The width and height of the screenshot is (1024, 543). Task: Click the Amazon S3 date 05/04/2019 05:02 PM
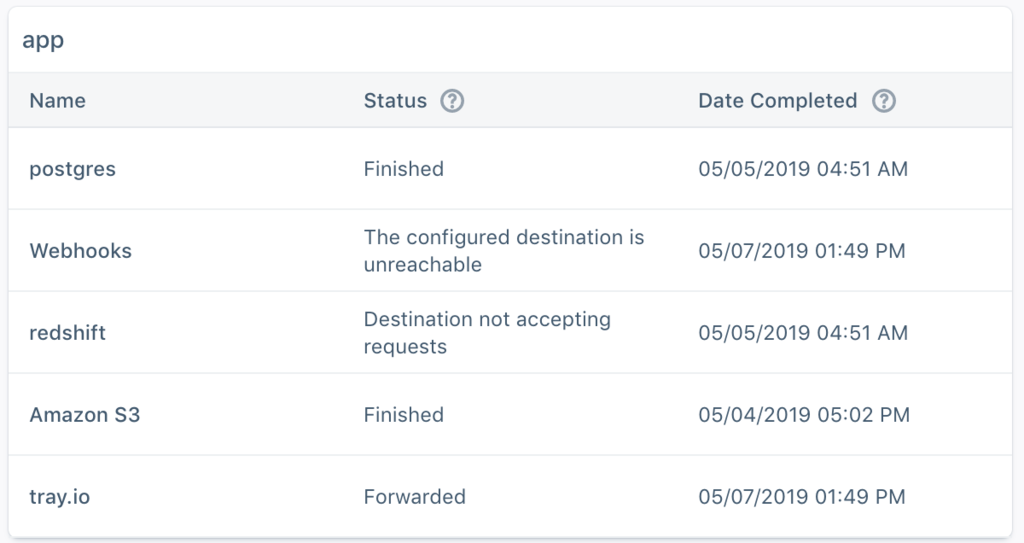[804, 414]
